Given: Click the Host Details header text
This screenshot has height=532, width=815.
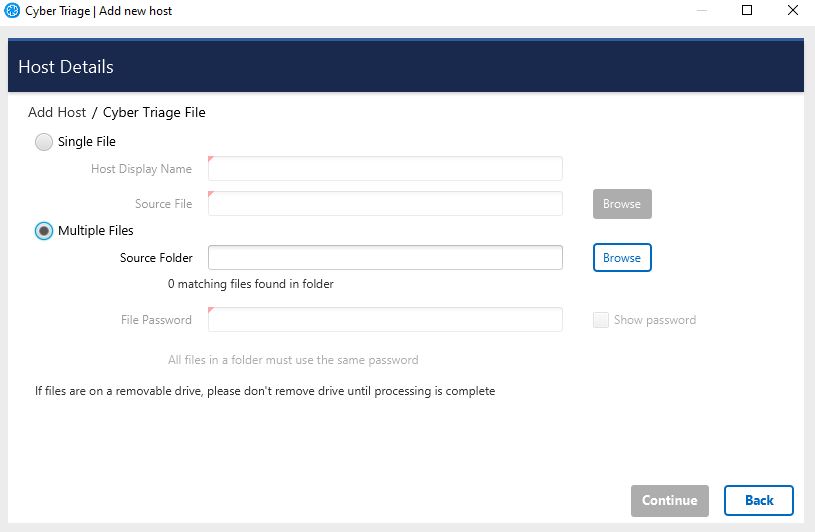Looking at the screenshot, I should pos(65,67).
